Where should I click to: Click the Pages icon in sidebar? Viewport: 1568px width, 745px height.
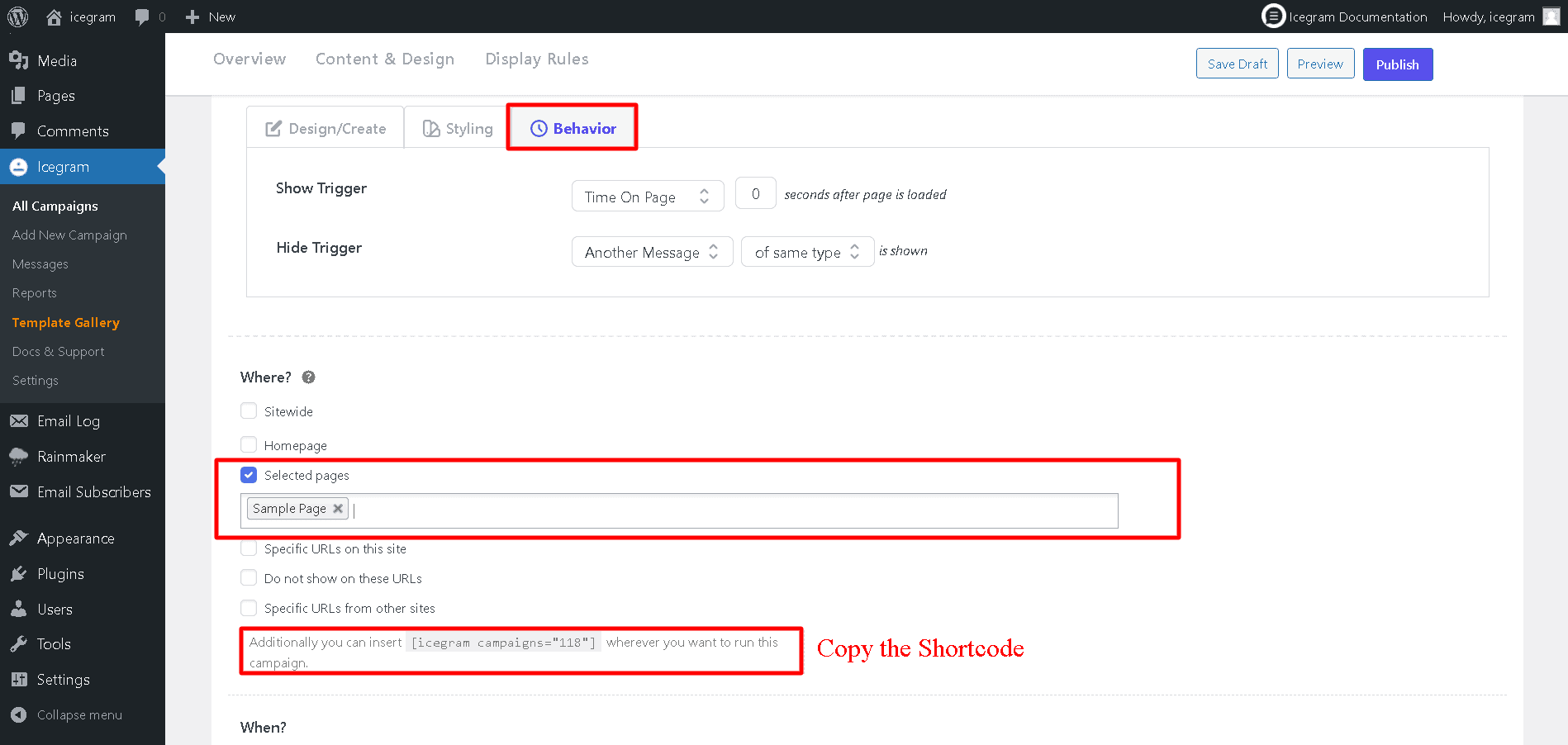tap(18, 96)
